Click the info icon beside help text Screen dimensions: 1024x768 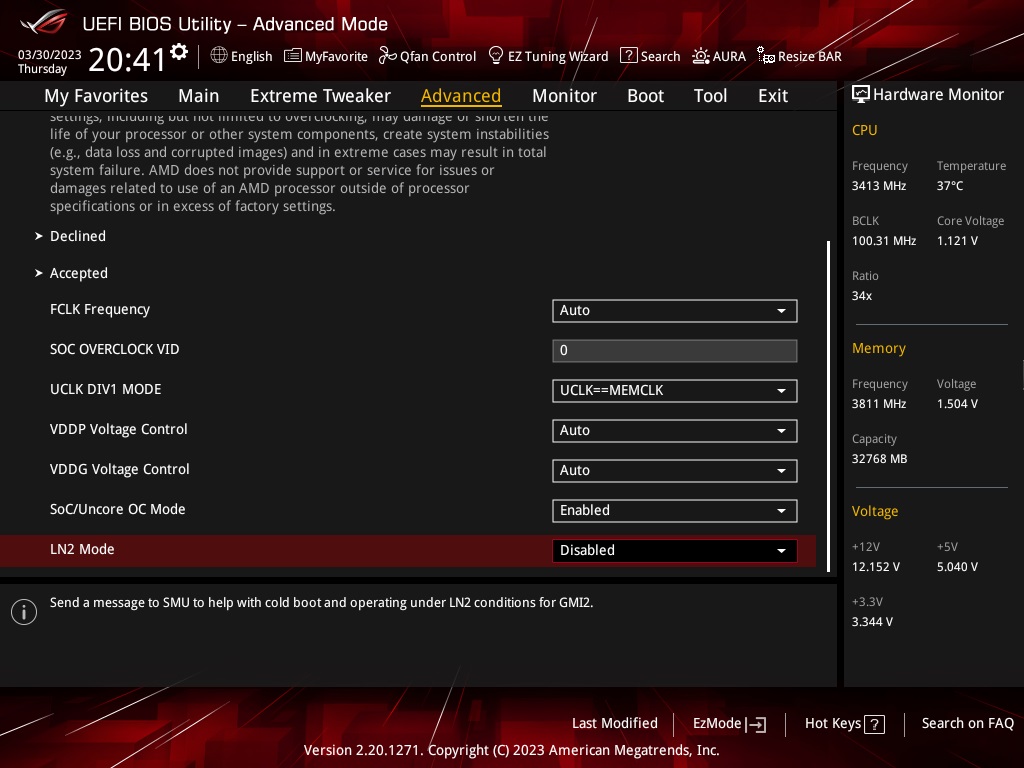24,612
